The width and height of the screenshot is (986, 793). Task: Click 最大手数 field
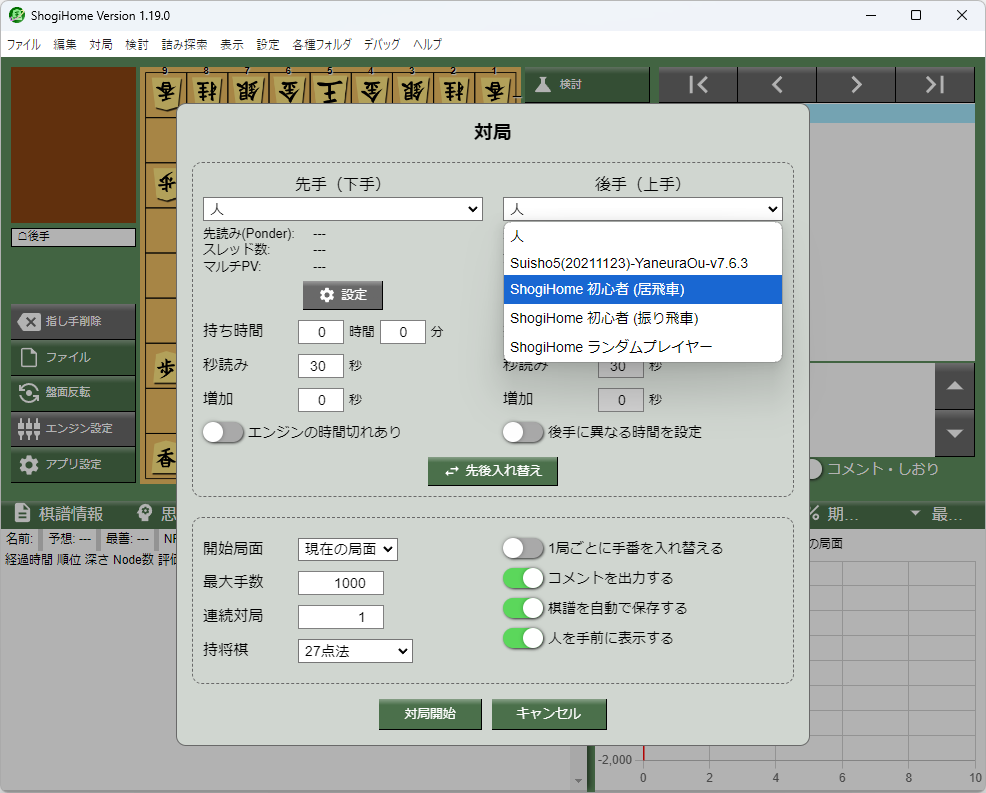pyautogui.click(x=341, y=583)
